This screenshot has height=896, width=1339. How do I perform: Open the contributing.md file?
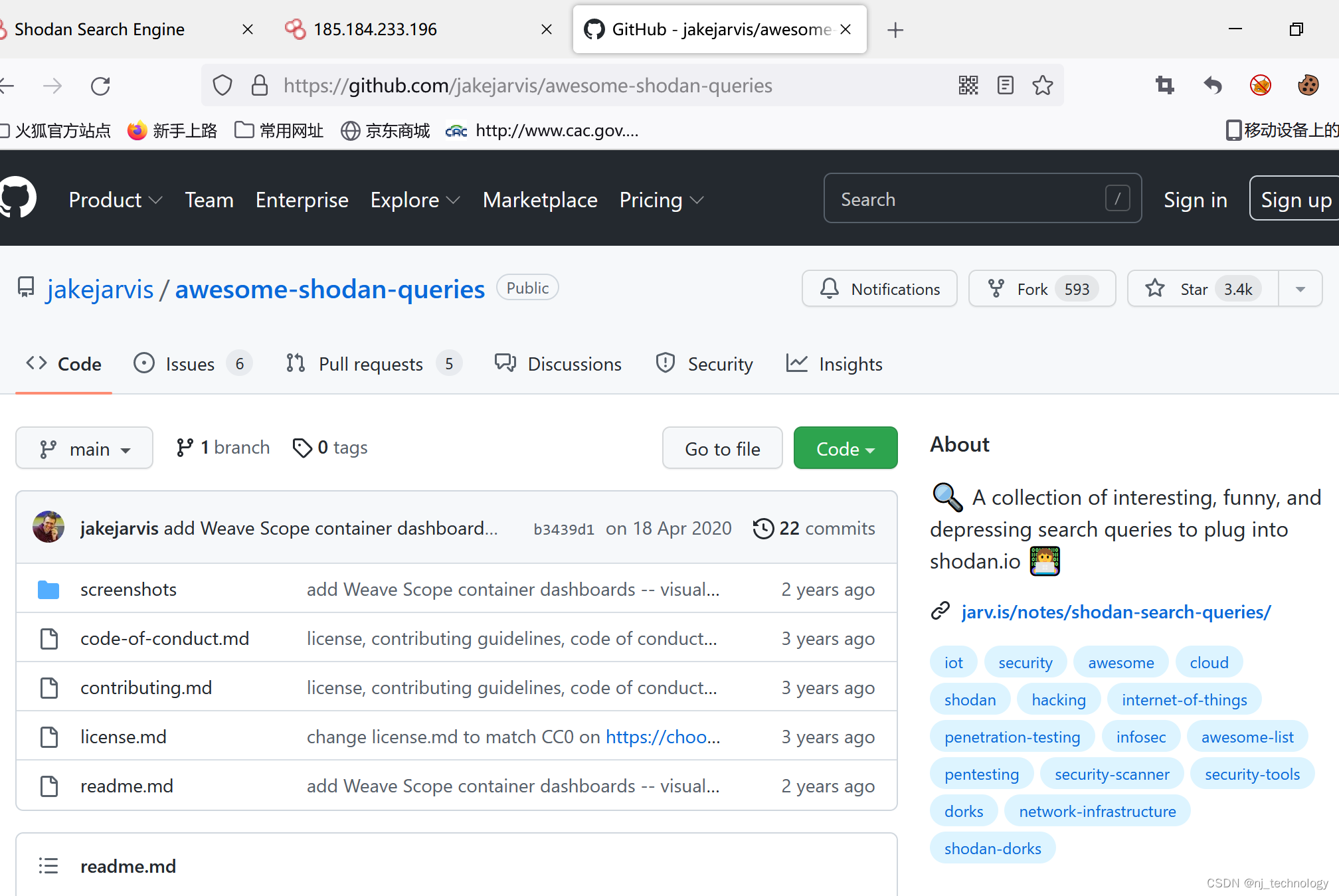pos(146,687)
